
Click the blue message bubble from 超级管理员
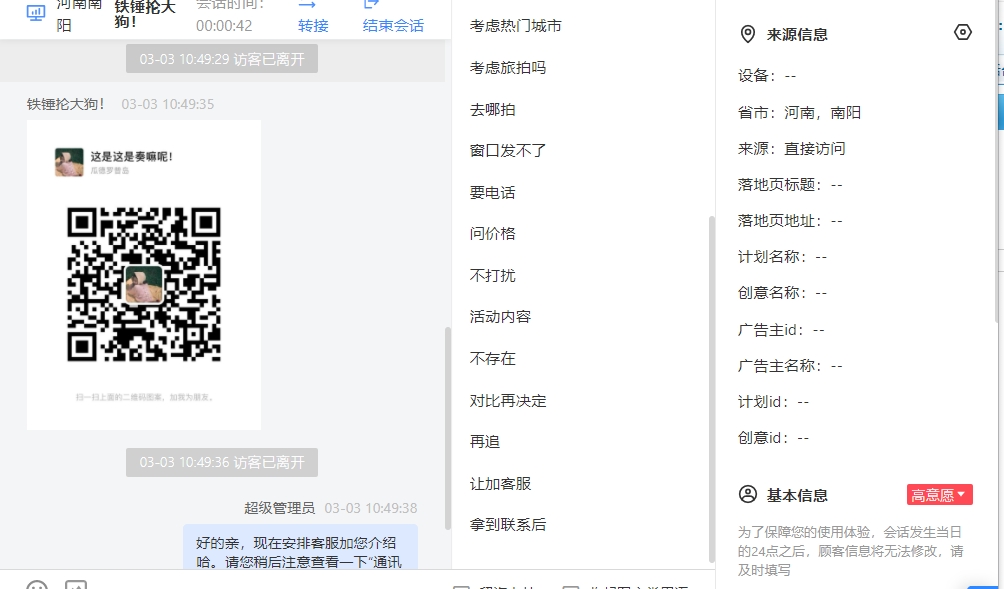click(x=300, y=547)
